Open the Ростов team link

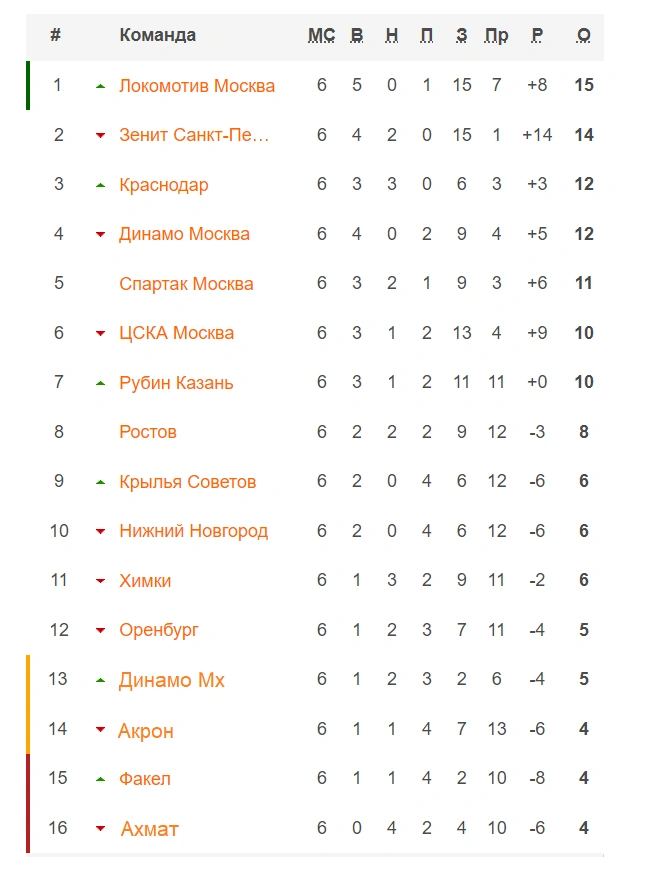(148, 432)
